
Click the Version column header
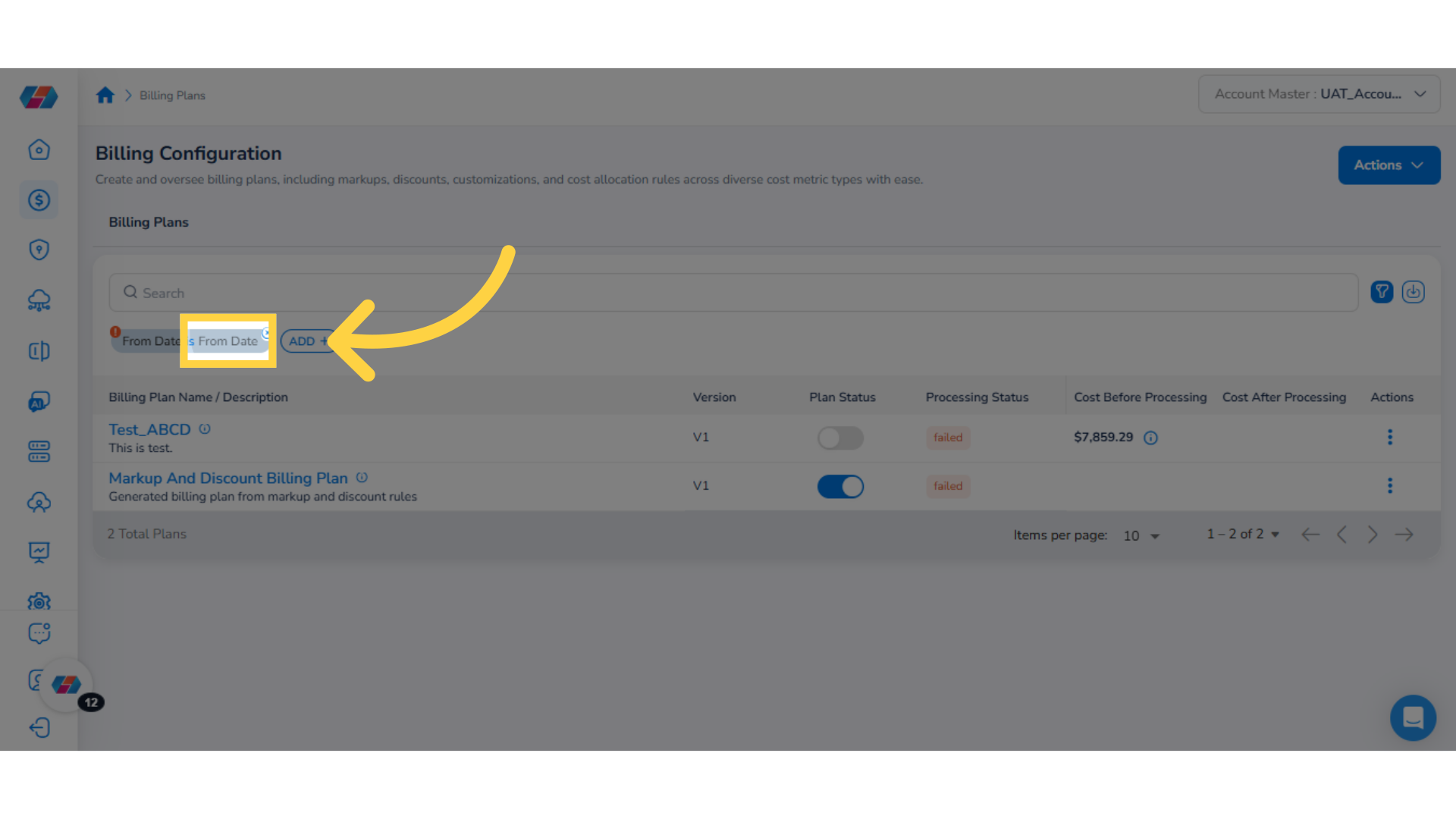pyautogui.click(x=714, y=397)
